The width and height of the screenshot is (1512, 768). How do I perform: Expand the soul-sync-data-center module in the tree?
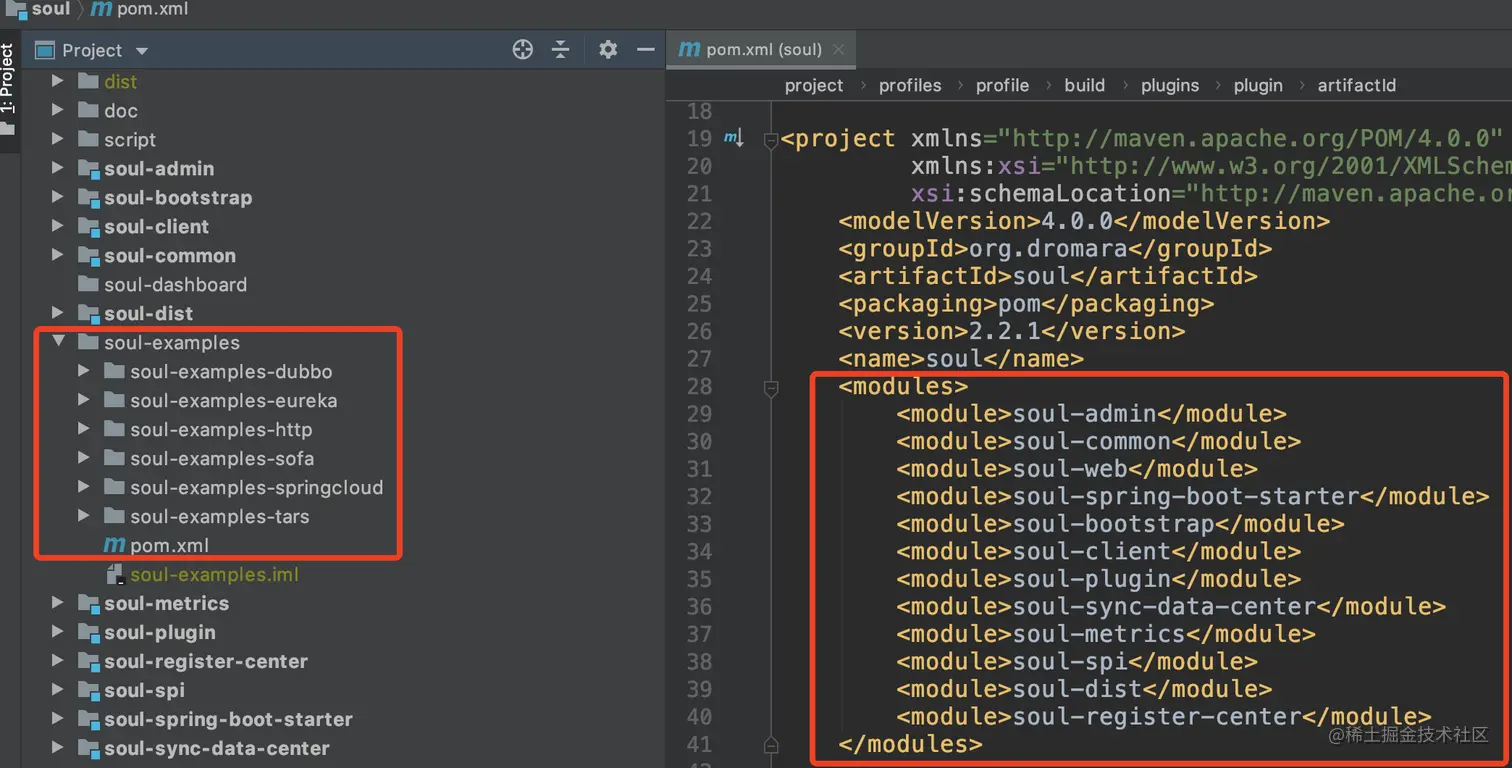[58, 749]
